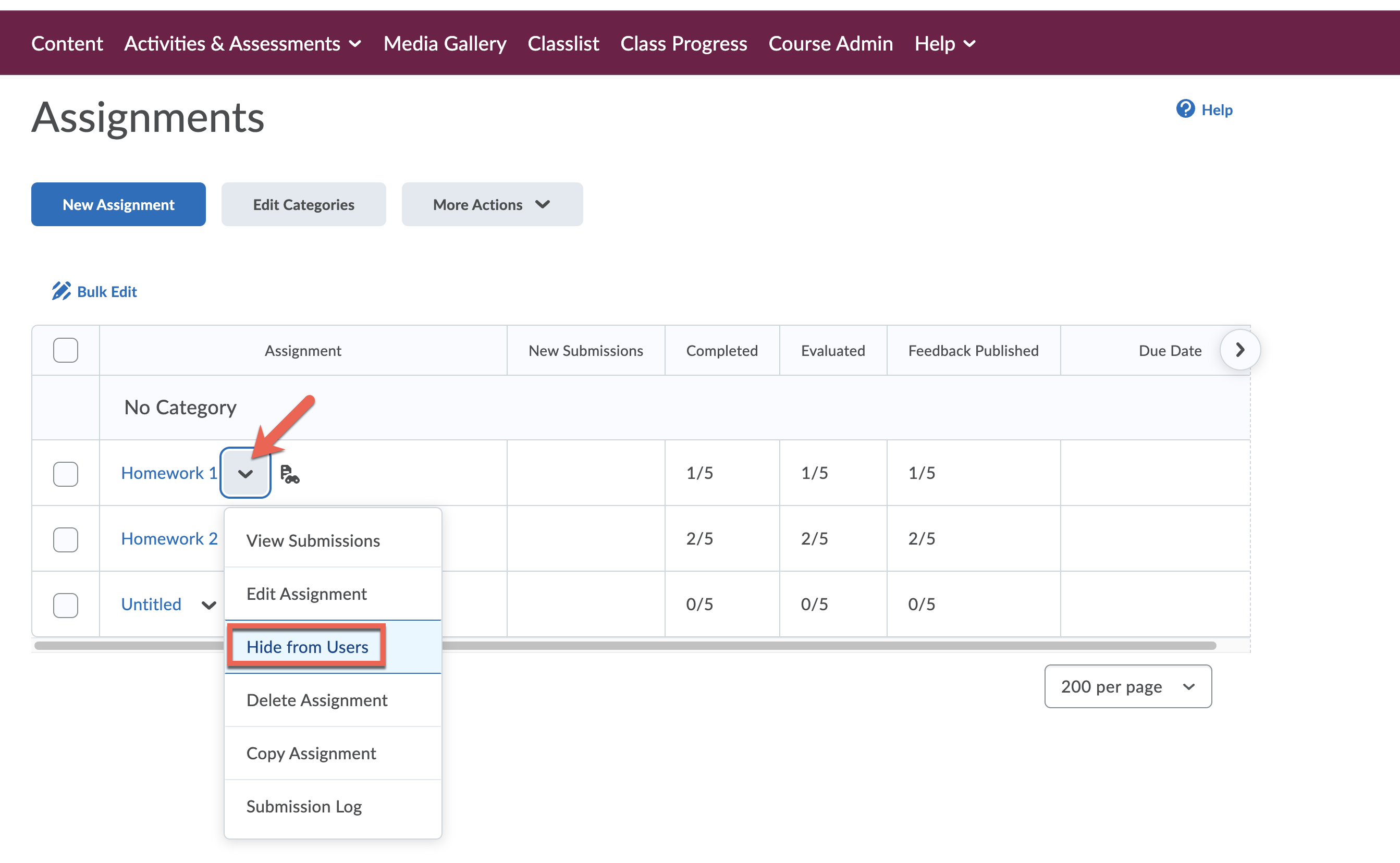The height and width of the screenshot is (863, 1400).
Task: Click the Edit Categories button
Action: [304, 204]
